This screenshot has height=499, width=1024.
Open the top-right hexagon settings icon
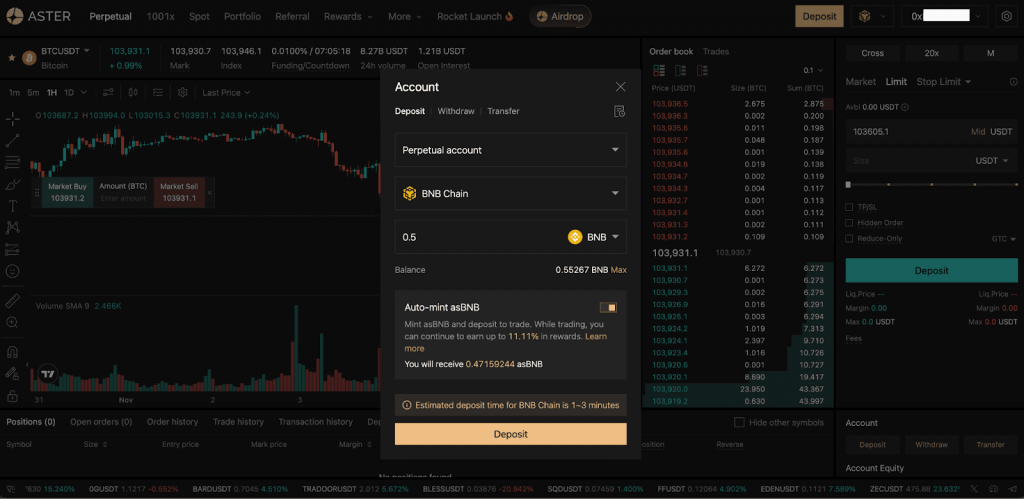coord(1006,16)
